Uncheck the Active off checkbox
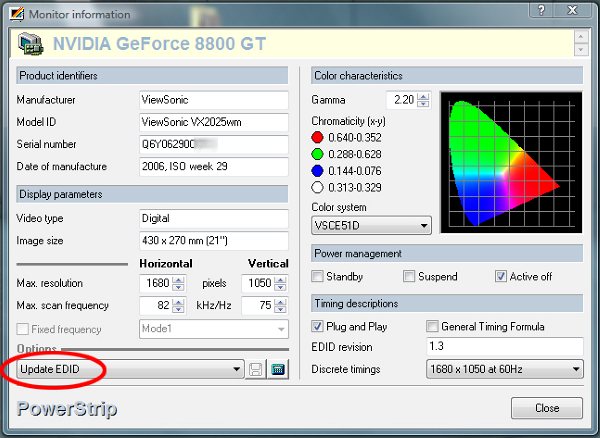Image resolution: width=600 pixels, height=438 pixels. [501, 276]
